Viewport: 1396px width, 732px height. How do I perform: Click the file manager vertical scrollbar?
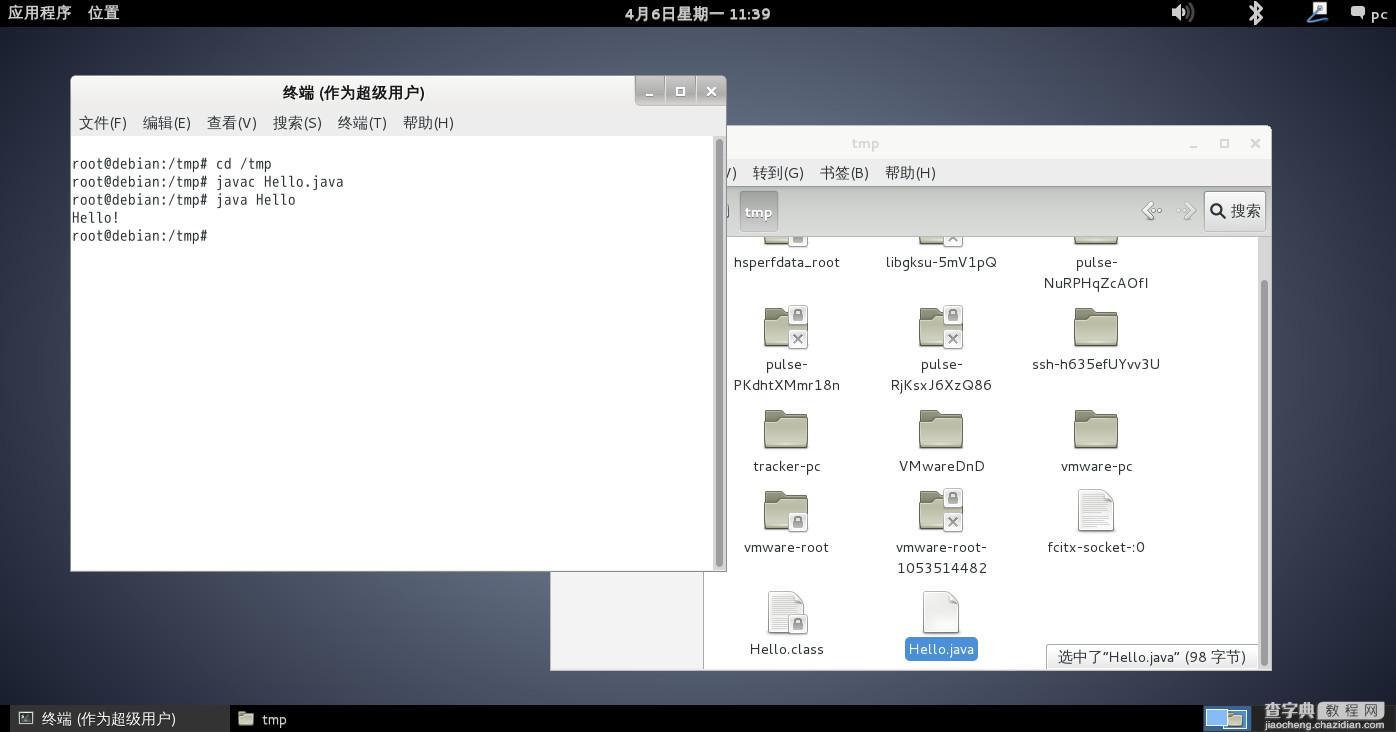(x=1263, y=473)
